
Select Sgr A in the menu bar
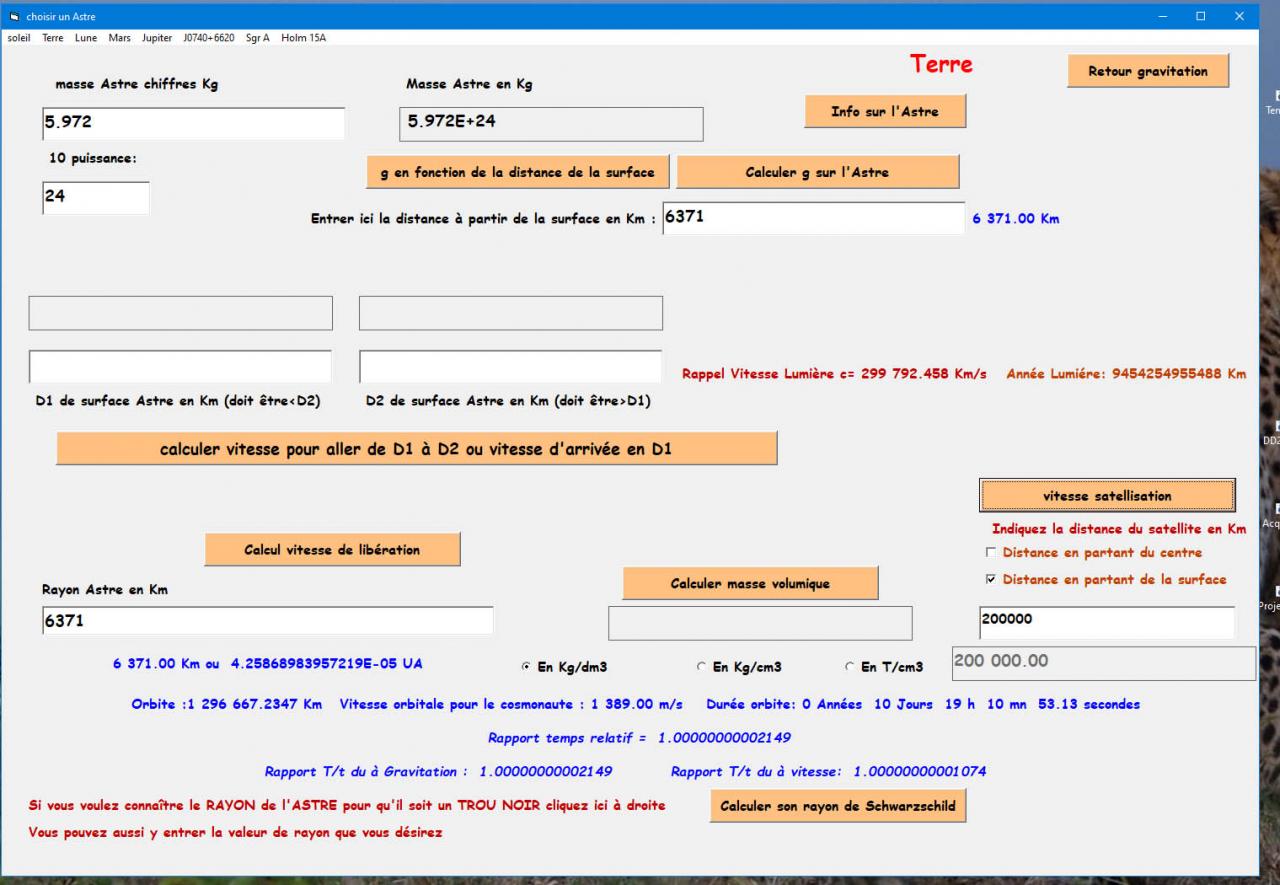(258, 38)
